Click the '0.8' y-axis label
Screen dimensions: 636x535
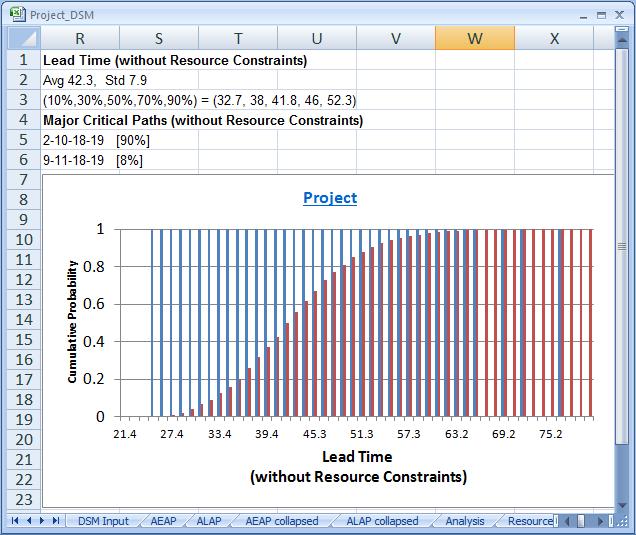[94, 267]
